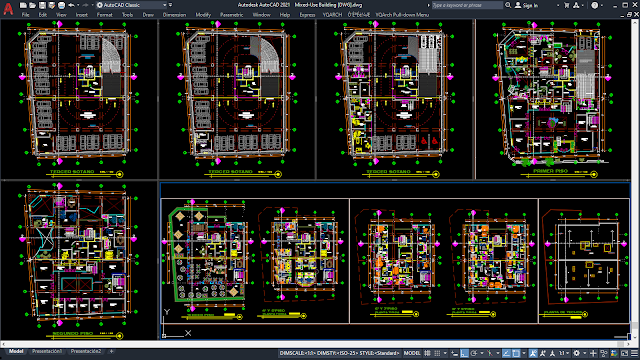Click the Save disk icon
This screenshot has width=640, height=360.
click(42, 5)
